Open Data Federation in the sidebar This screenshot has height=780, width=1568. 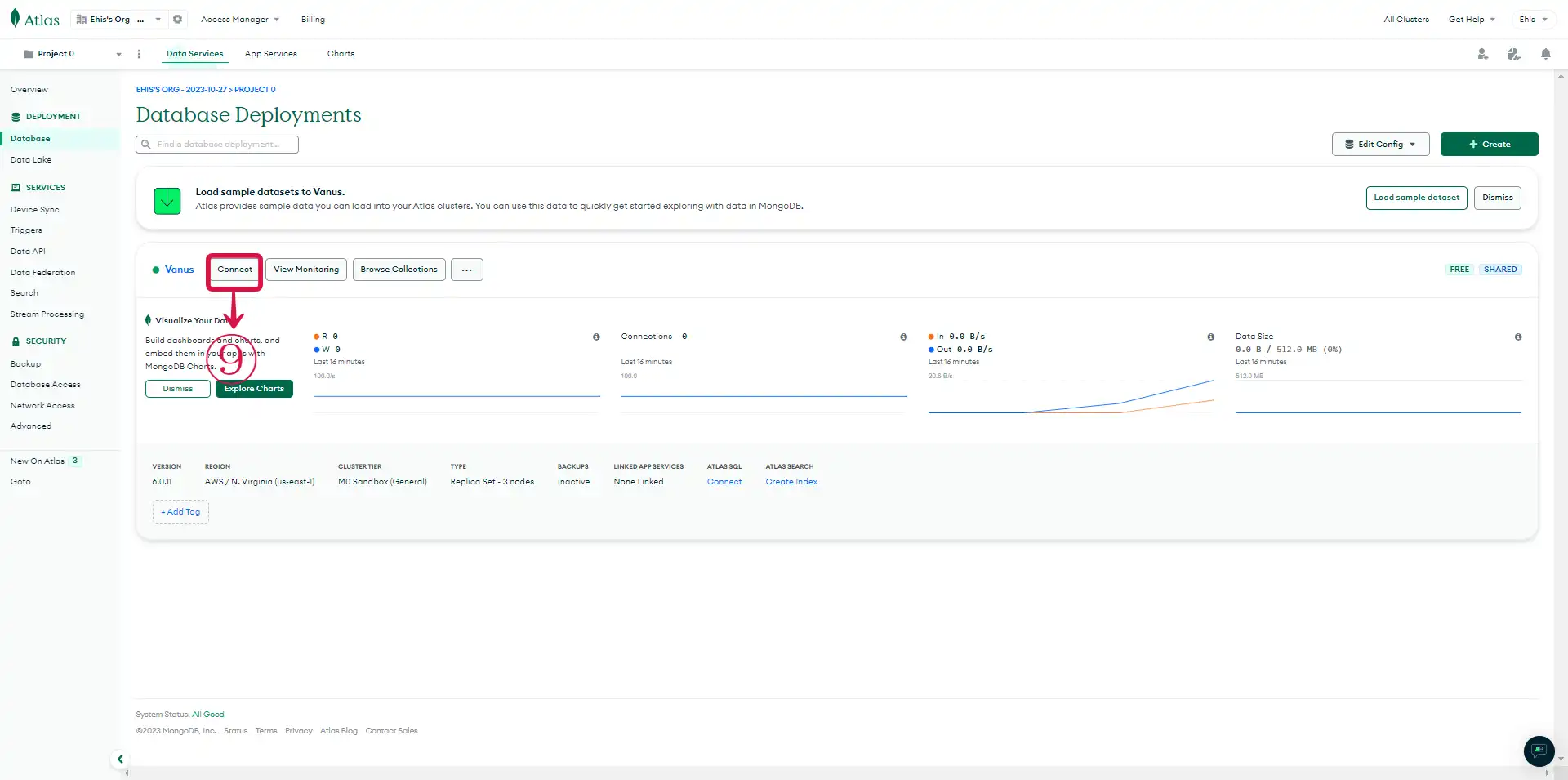[x=42, y=273]
